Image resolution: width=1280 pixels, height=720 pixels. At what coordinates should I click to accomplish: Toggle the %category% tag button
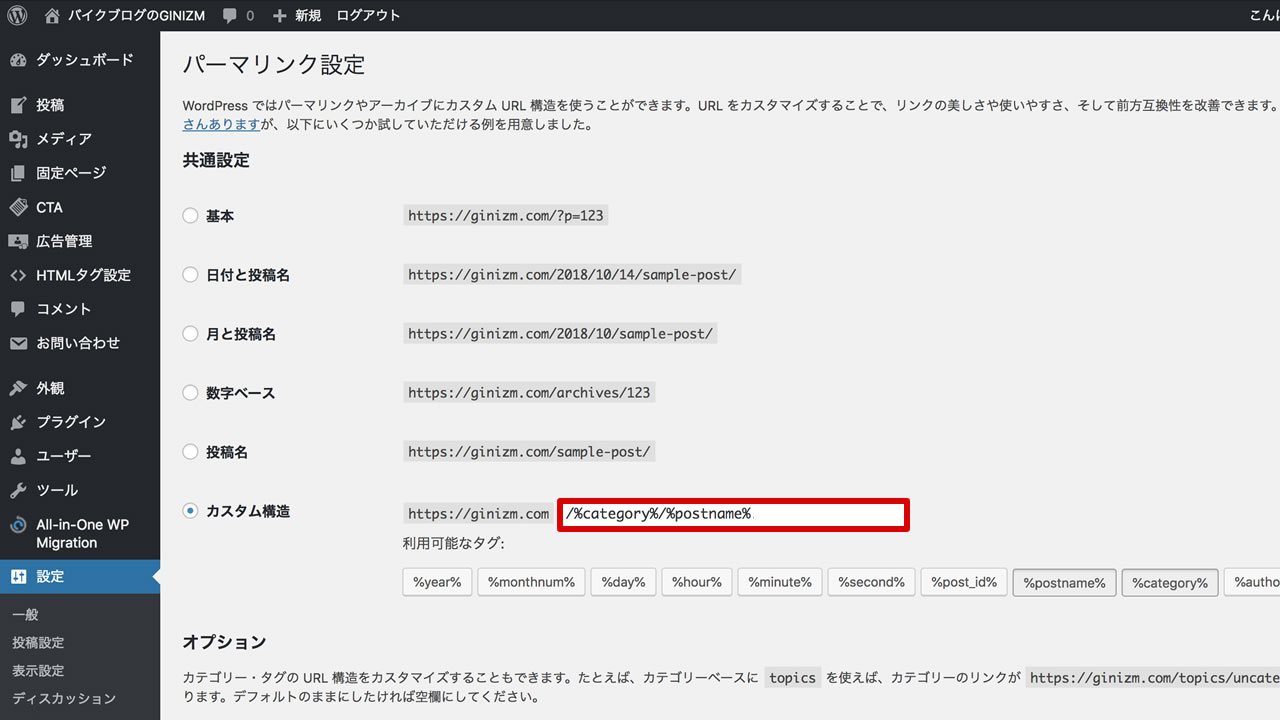pos(1170,582)
